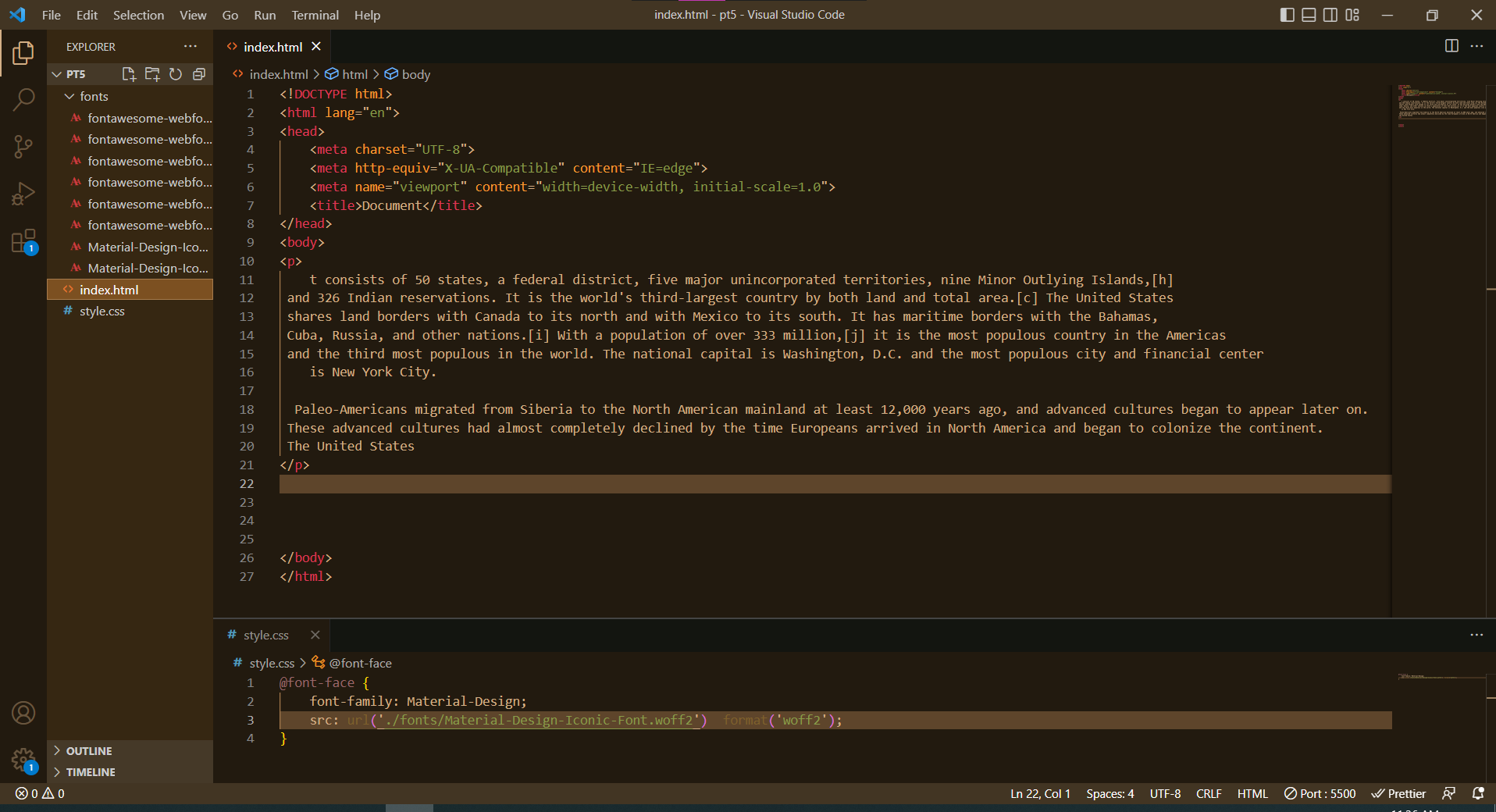Open the Accounts menu icon

click(x=23, y=713)
